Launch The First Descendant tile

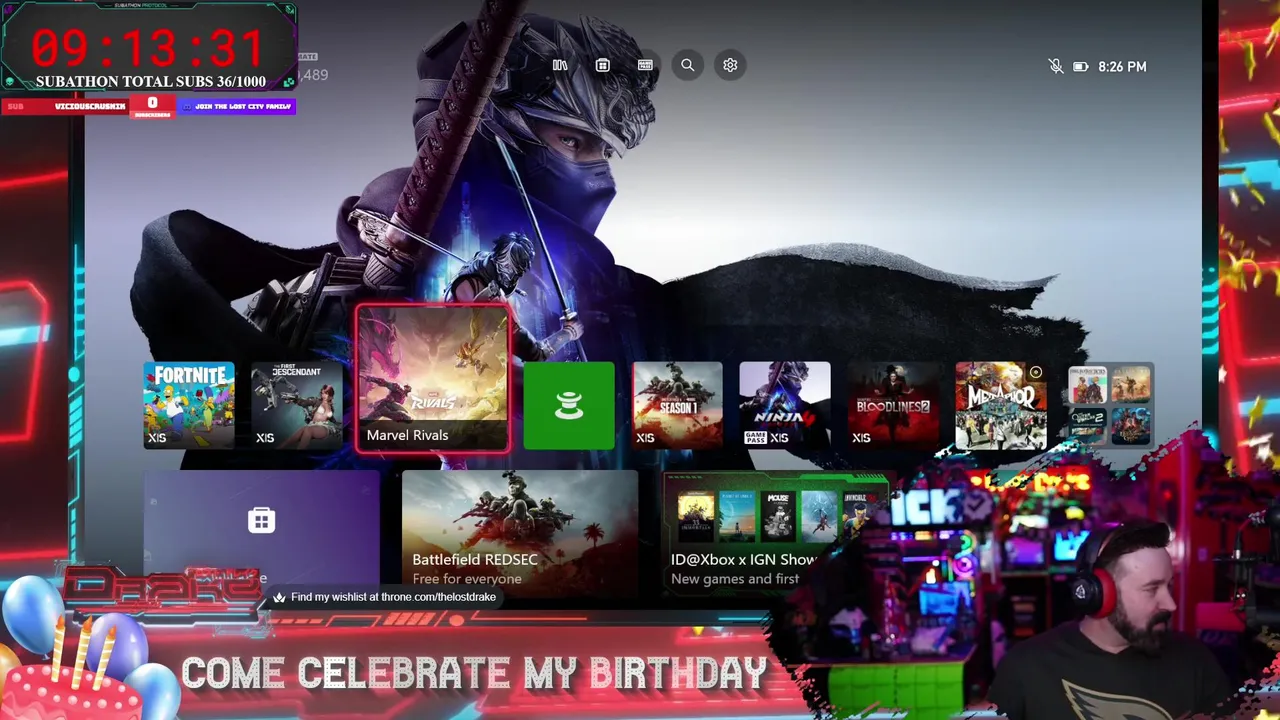[x=297, y=405]
